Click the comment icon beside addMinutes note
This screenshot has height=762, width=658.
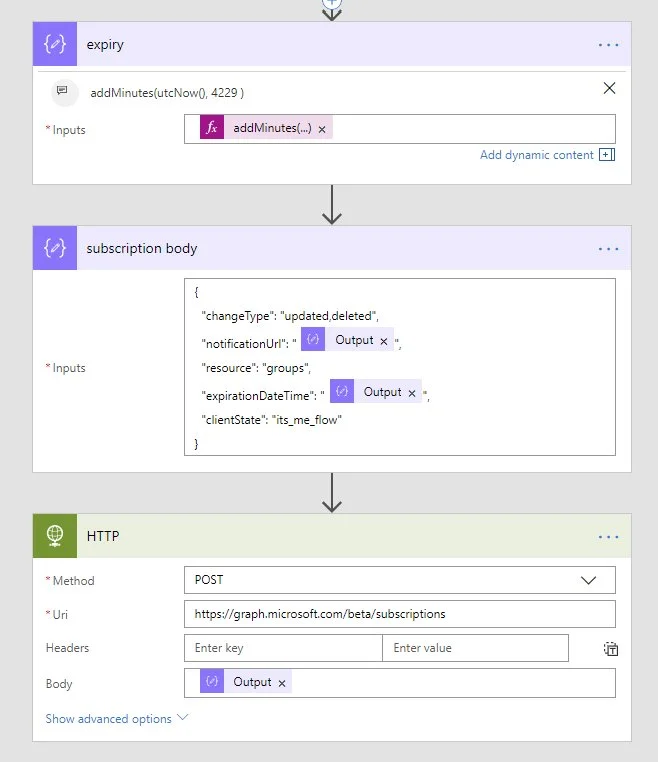tap(63, 91)
